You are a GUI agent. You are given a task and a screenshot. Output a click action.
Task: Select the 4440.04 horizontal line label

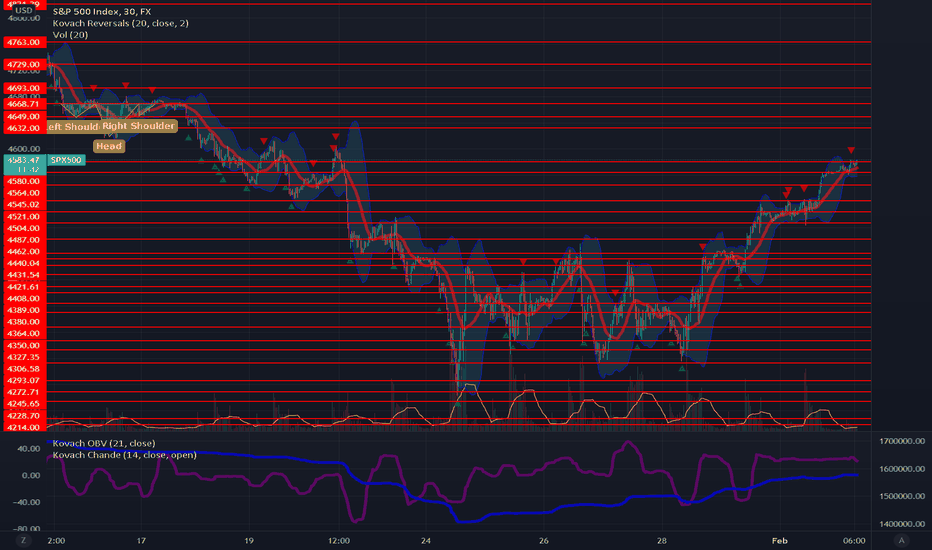(24, 263)
